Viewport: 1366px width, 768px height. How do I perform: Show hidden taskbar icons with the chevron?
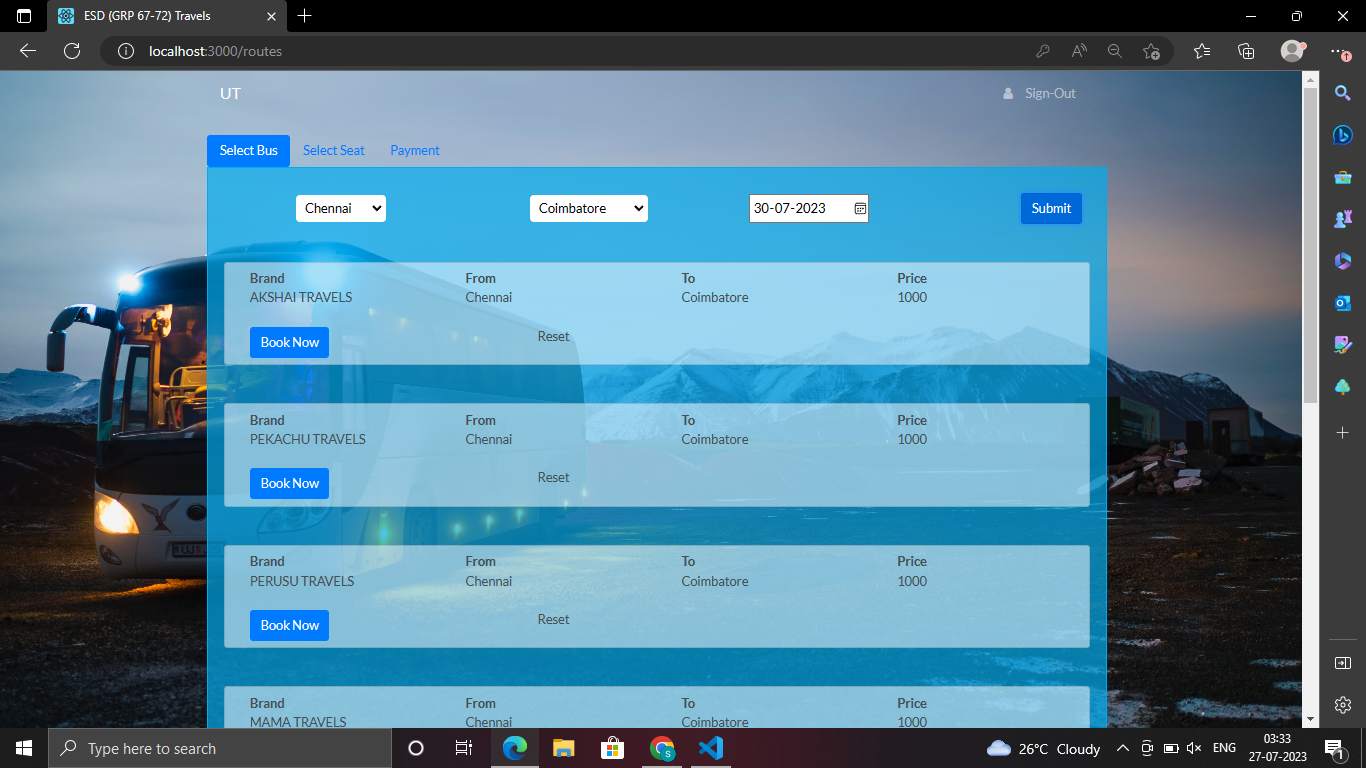1122,748
